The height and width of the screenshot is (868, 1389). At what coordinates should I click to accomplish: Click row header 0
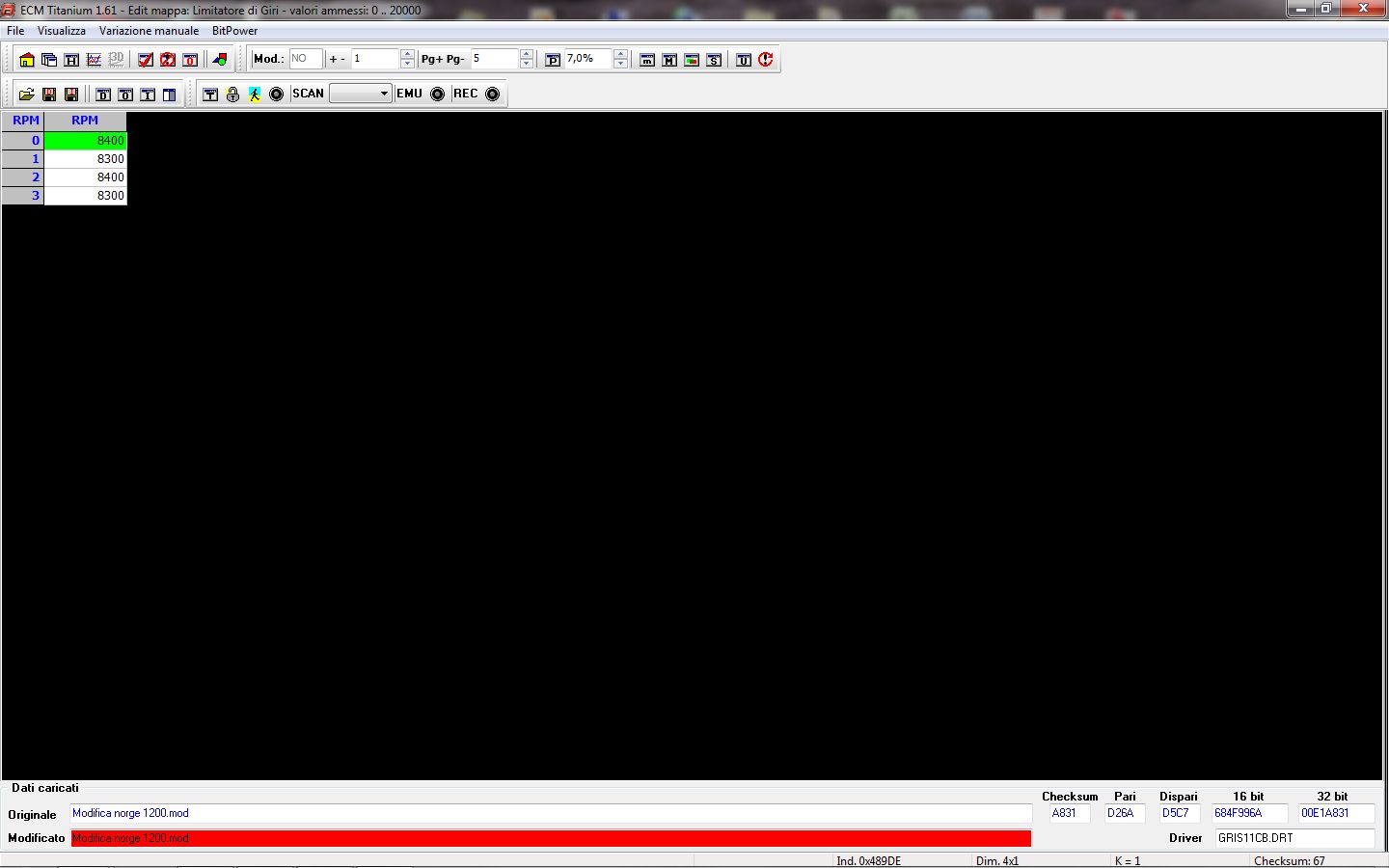pyautogui.click(x=23, y=141)
